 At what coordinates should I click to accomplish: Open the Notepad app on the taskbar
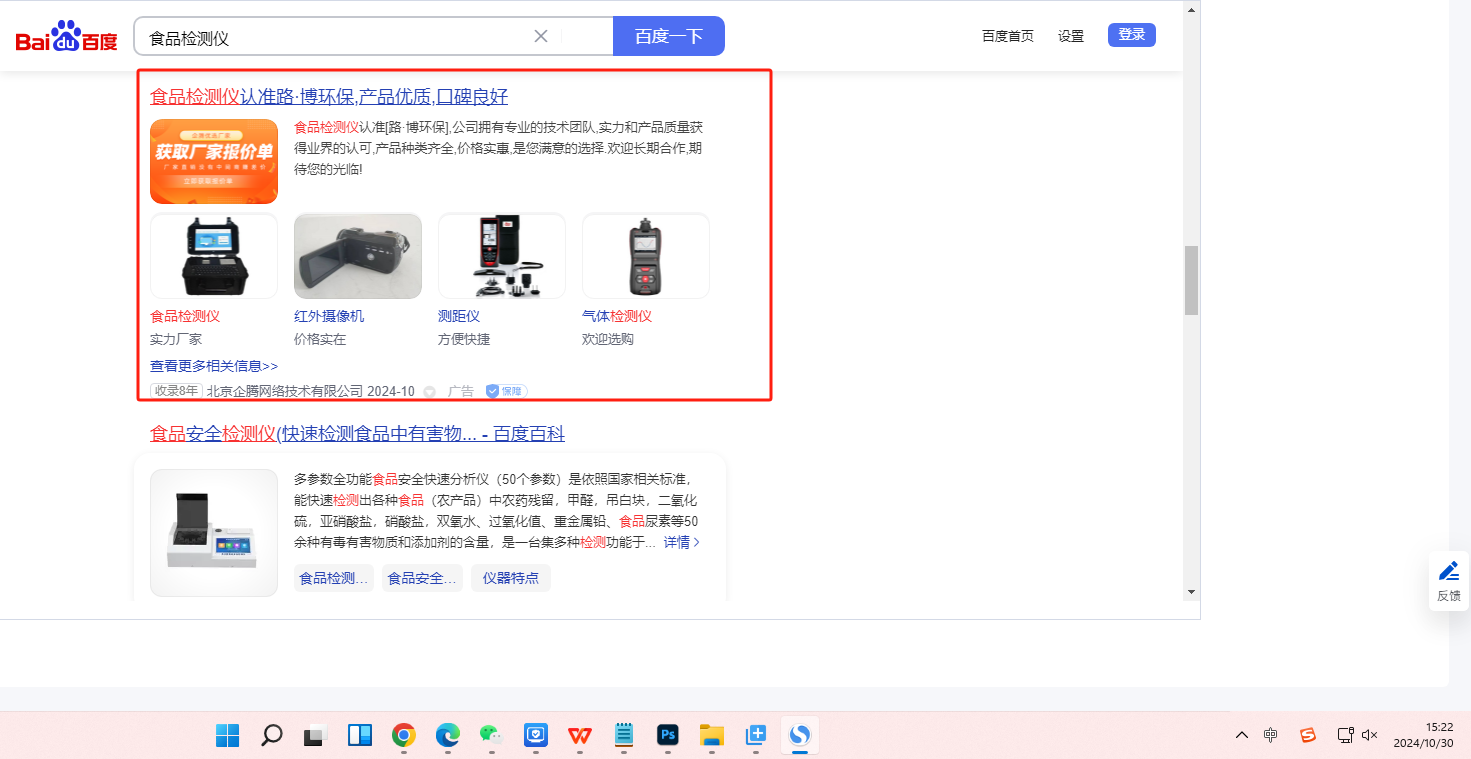coord(624,736)
